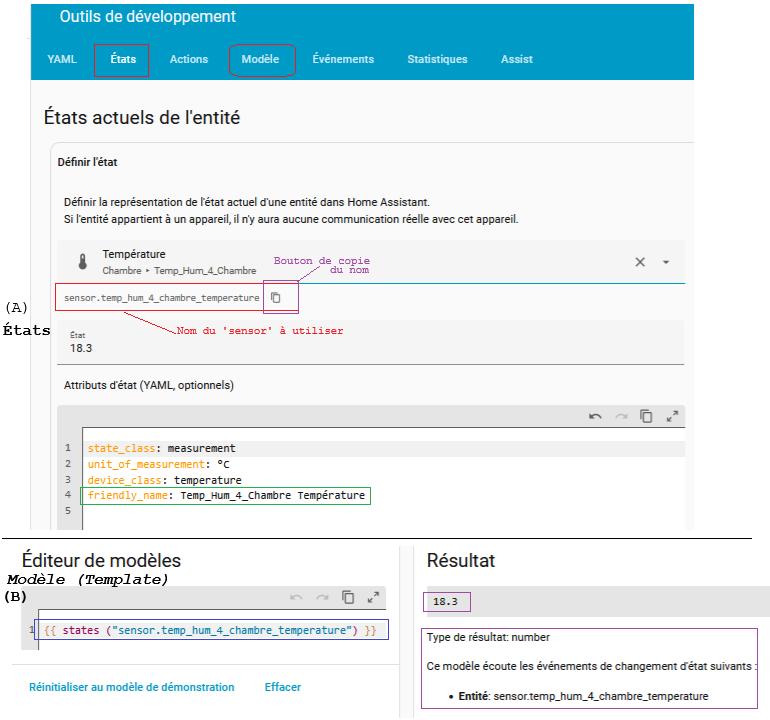Screen dimensions: 770x720
Task: Switch to the États tab
Action: (122, 59)
